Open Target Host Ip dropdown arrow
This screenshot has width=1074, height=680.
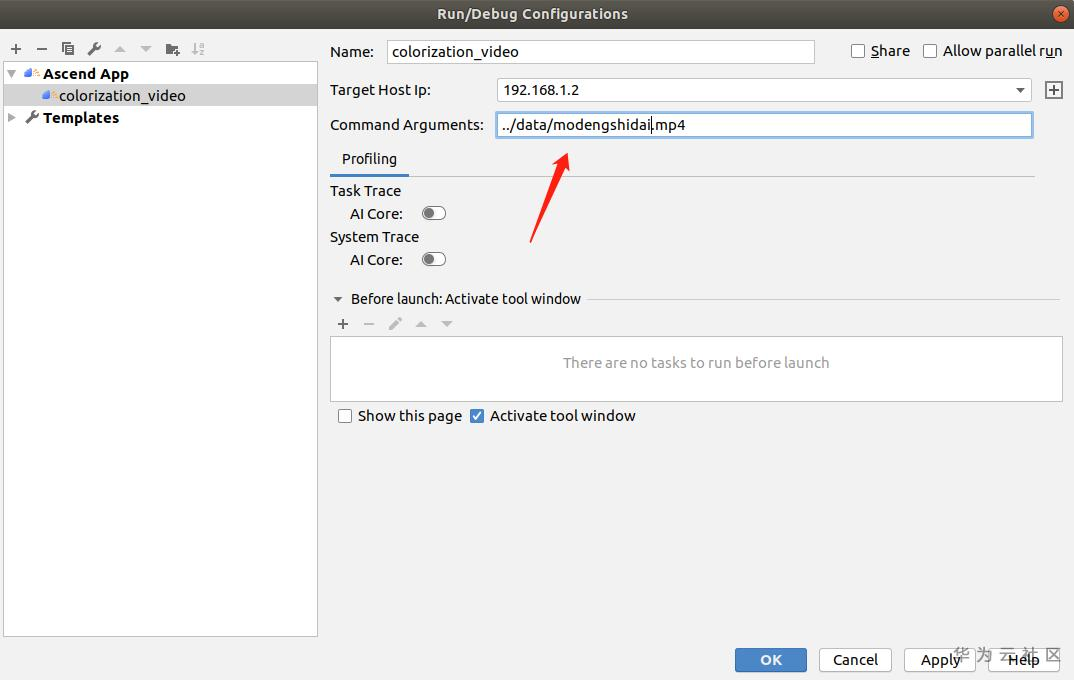pyautogui.click(x=1020, y=90)
